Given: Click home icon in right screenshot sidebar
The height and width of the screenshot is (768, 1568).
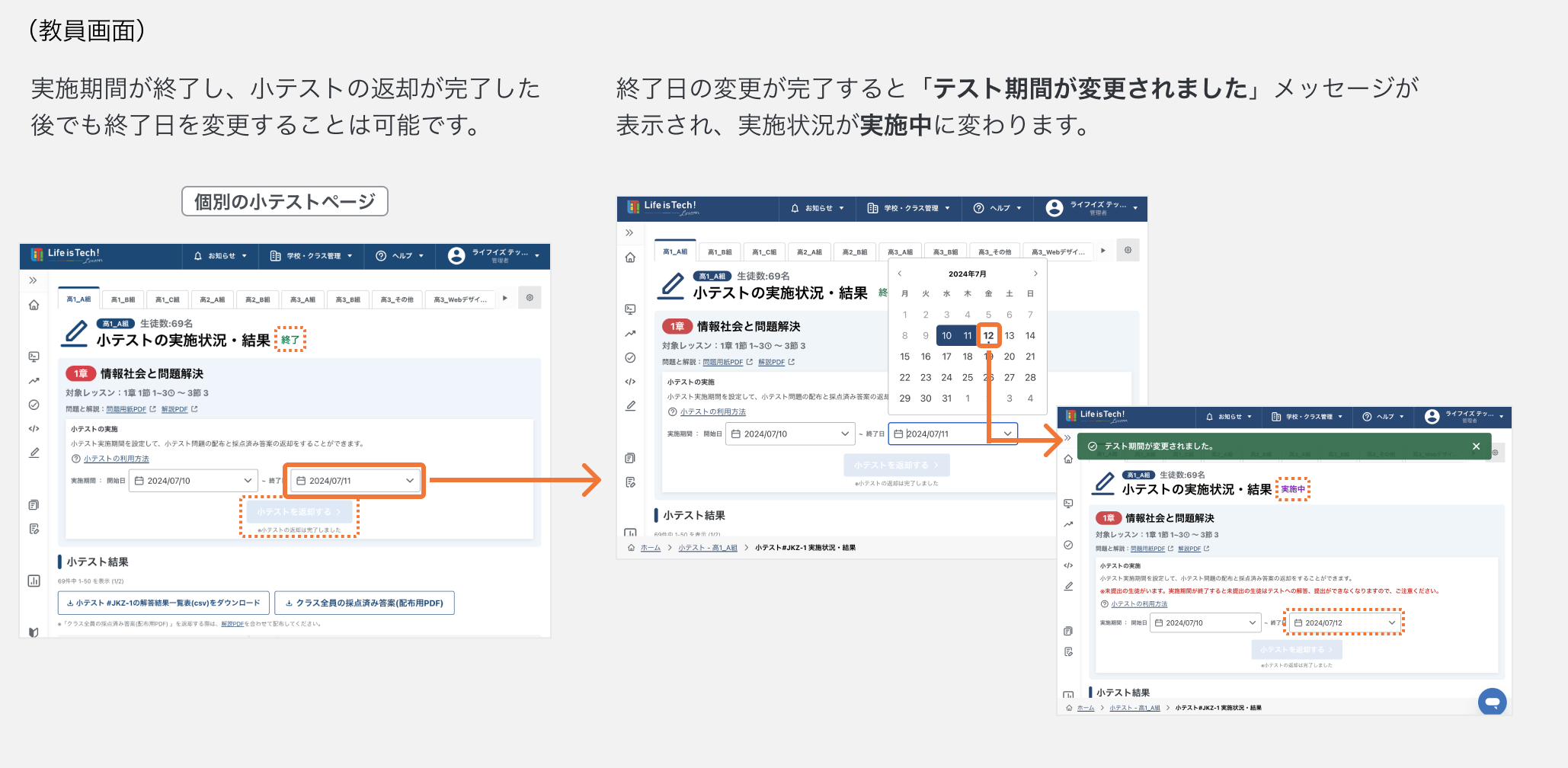Looking at the screenshot, I should pyautogui.click(x=1068, y=459).
